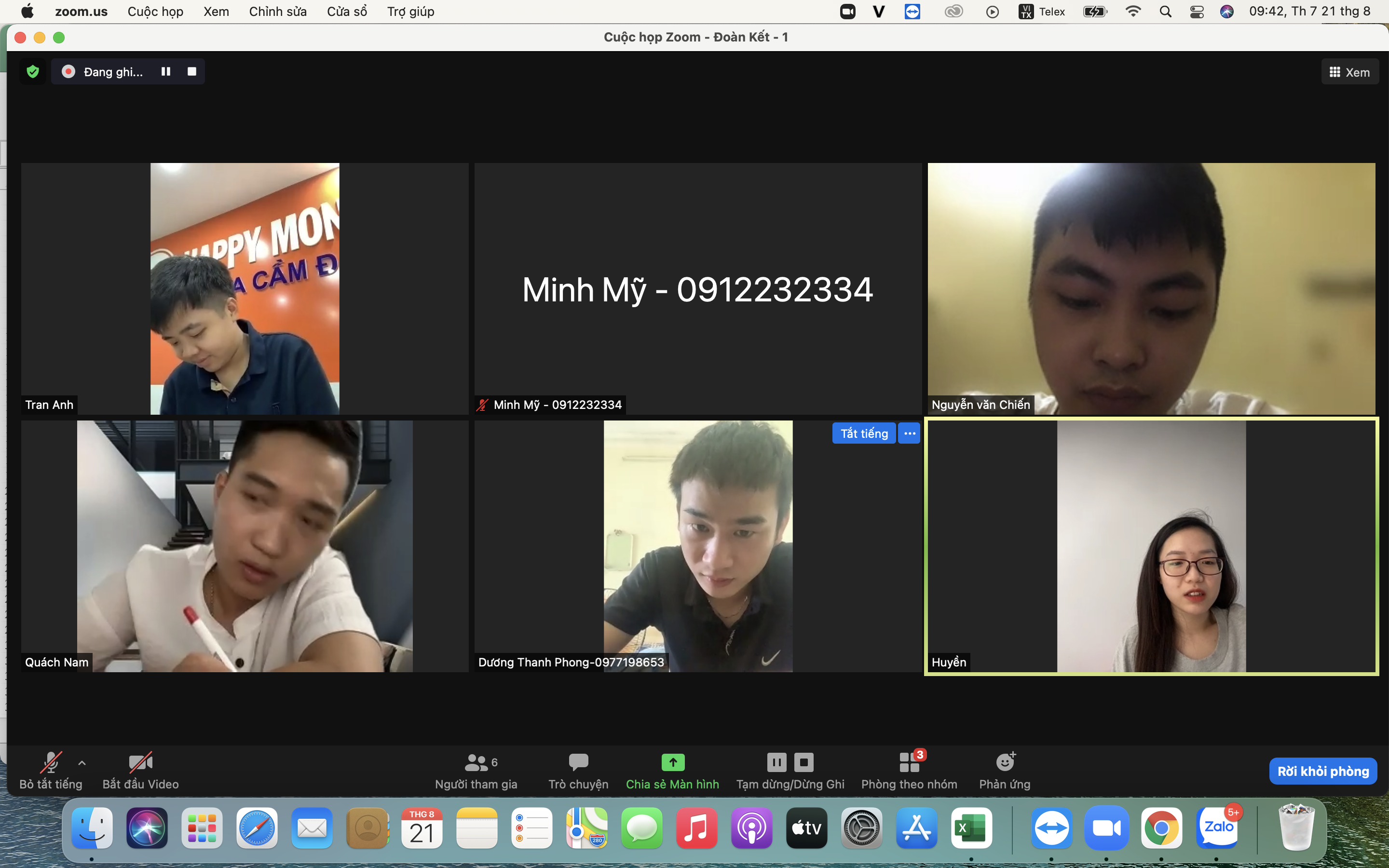Expand audio options arrow beside microphone
The height and width of the screenshot is (868, 1389).
(82, 763)
